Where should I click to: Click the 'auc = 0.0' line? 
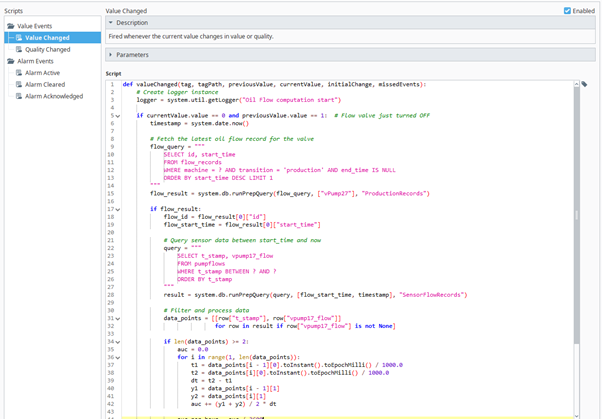pyautogui.click(x=192, y=349)
